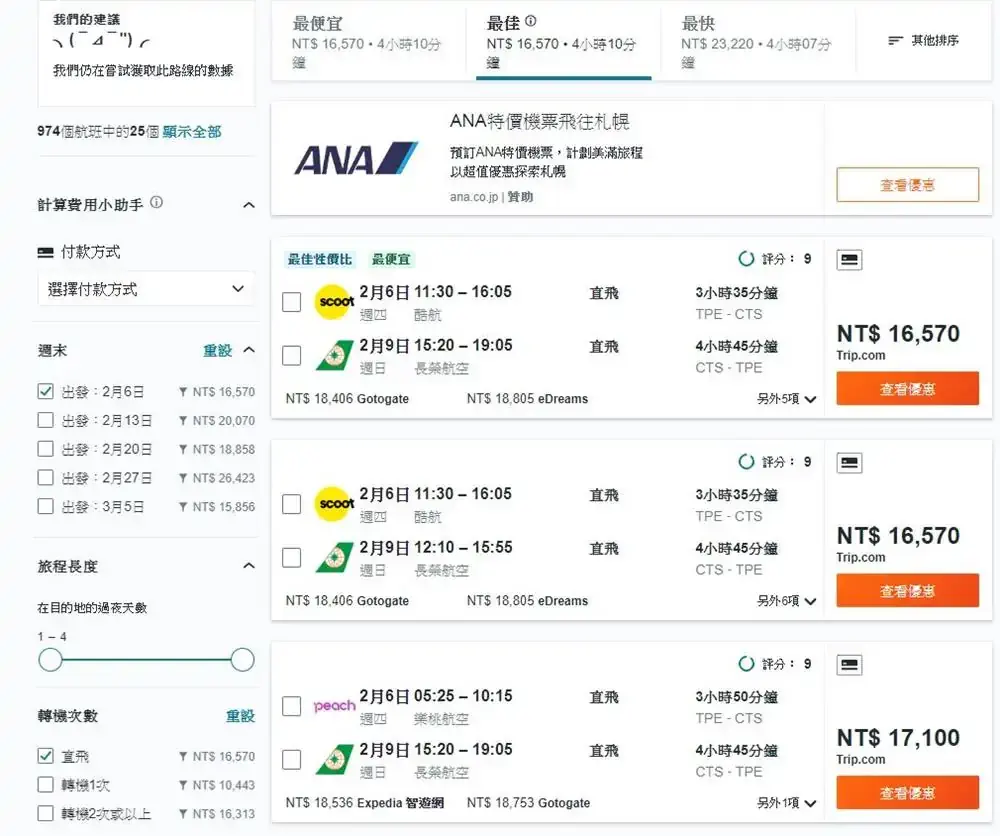1000x836 pixels.
Task: Click filter funnel icon beside 直飛 price
Action: coord(183,756)
